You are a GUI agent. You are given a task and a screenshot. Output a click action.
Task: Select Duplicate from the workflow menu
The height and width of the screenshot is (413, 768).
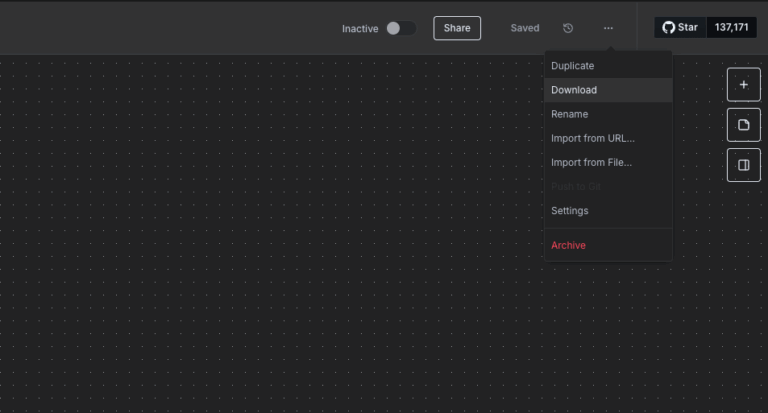(572, 66)
